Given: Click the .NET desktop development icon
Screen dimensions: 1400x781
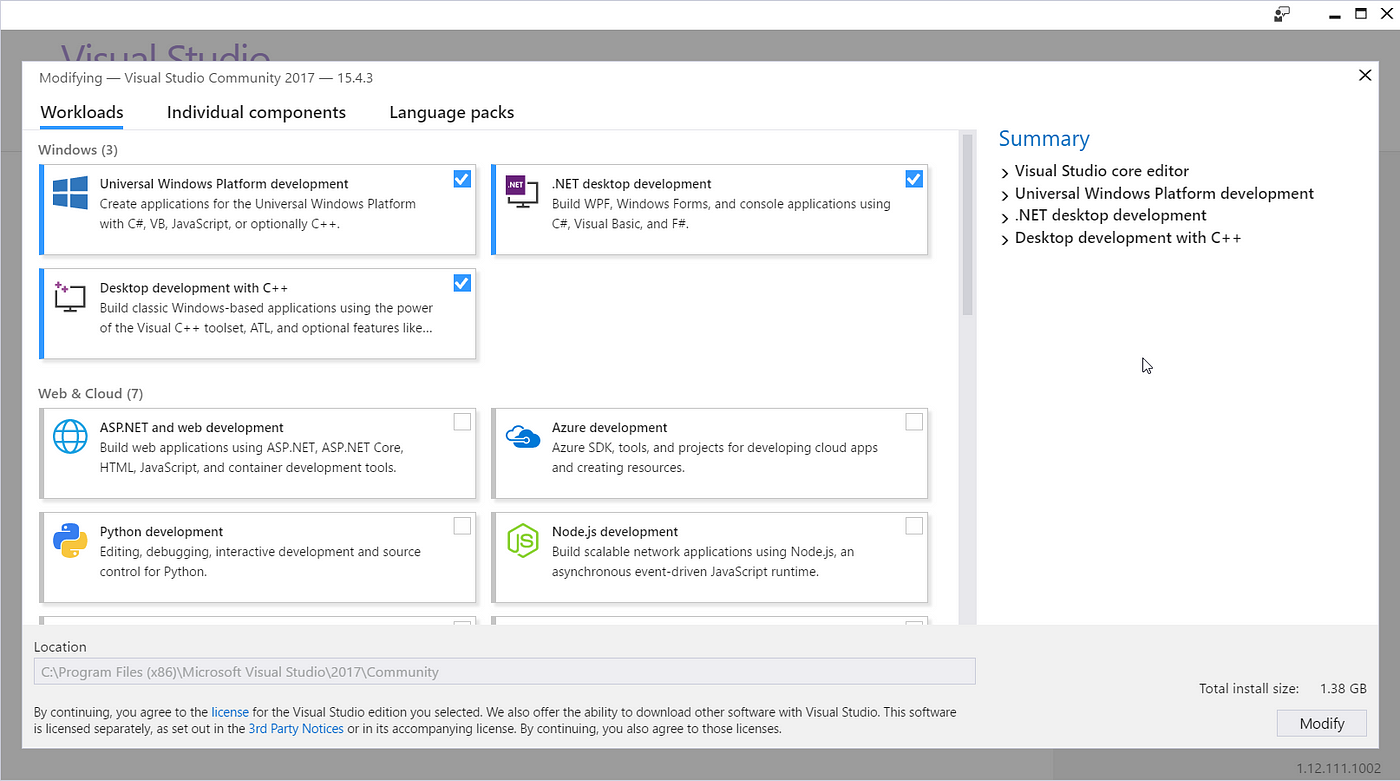Looking at the screenshot, I should point(522,192).
